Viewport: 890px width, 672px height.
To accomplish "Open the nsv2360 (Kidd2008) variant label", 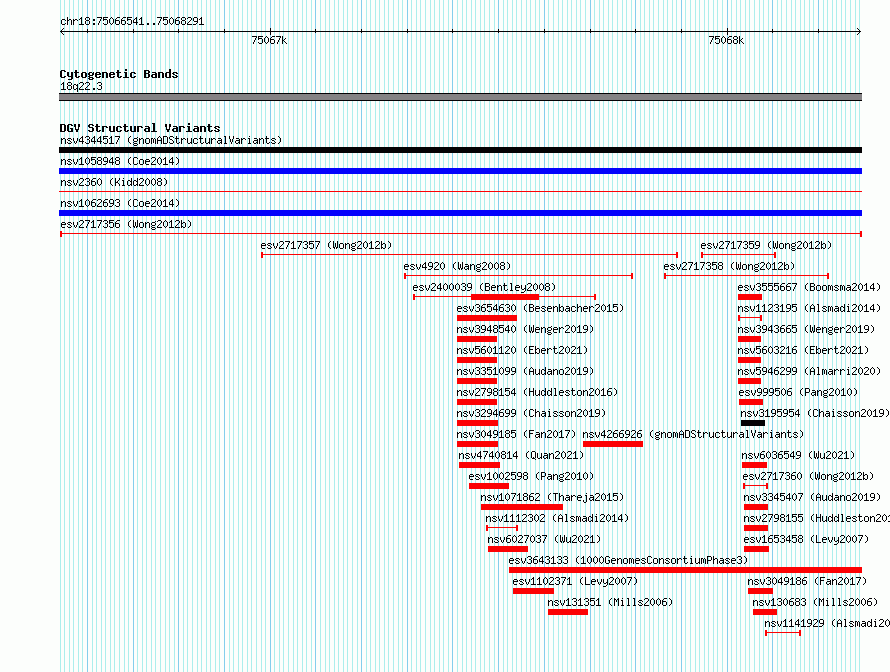I will pos(114,182).
